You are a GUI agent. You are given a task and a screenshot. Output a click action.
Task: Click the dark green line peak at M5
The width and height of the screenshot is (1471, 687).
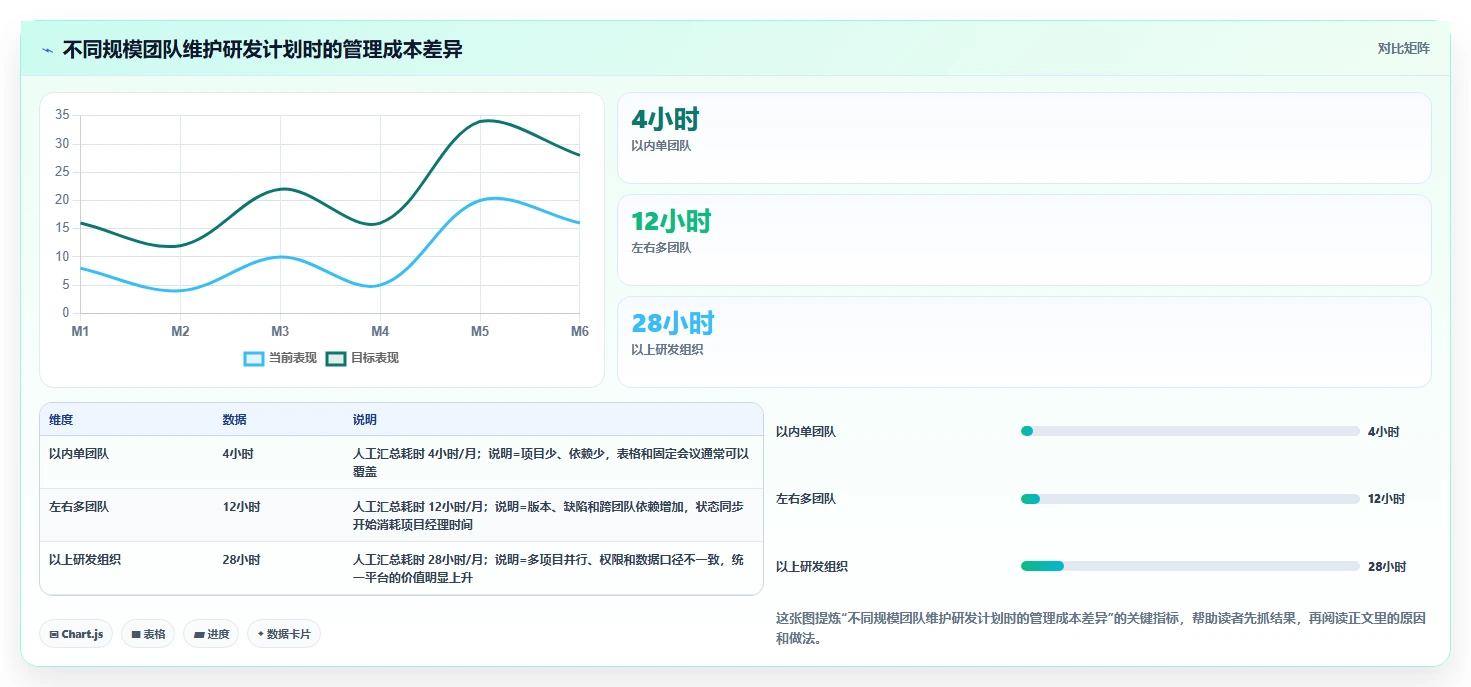486,121
